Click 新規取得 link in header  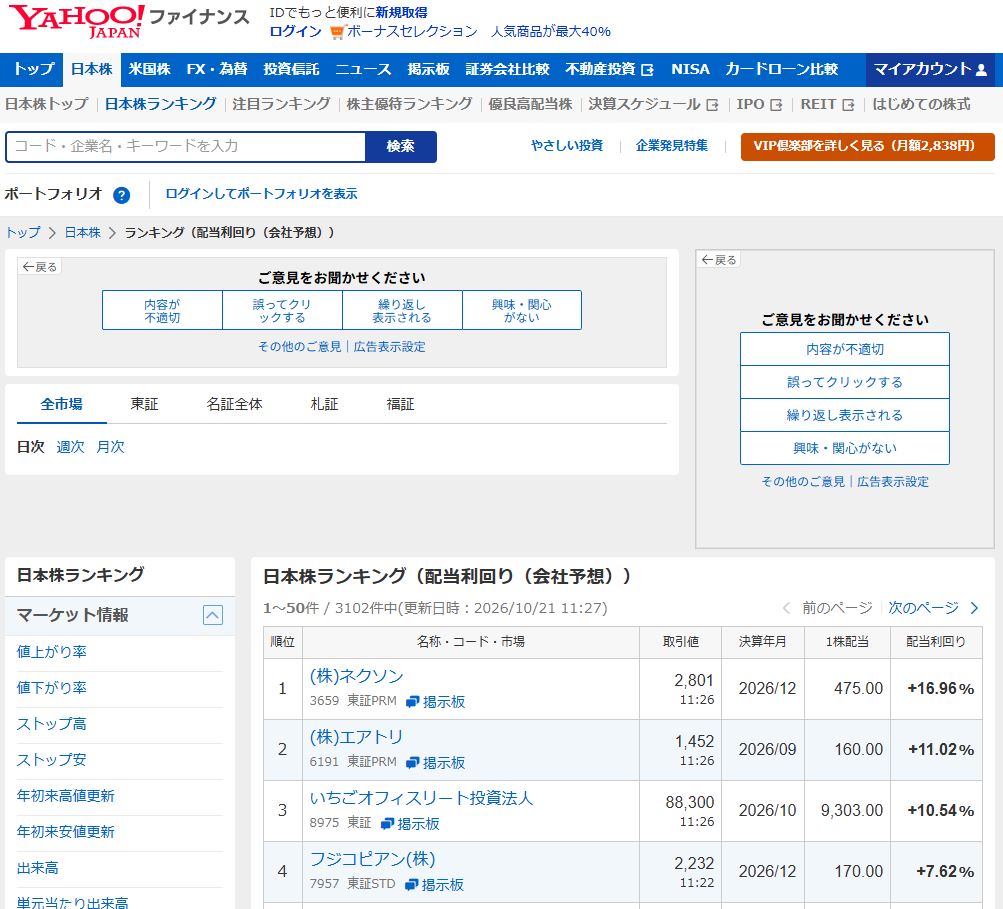pyautogui.click(x=401, y=12)
